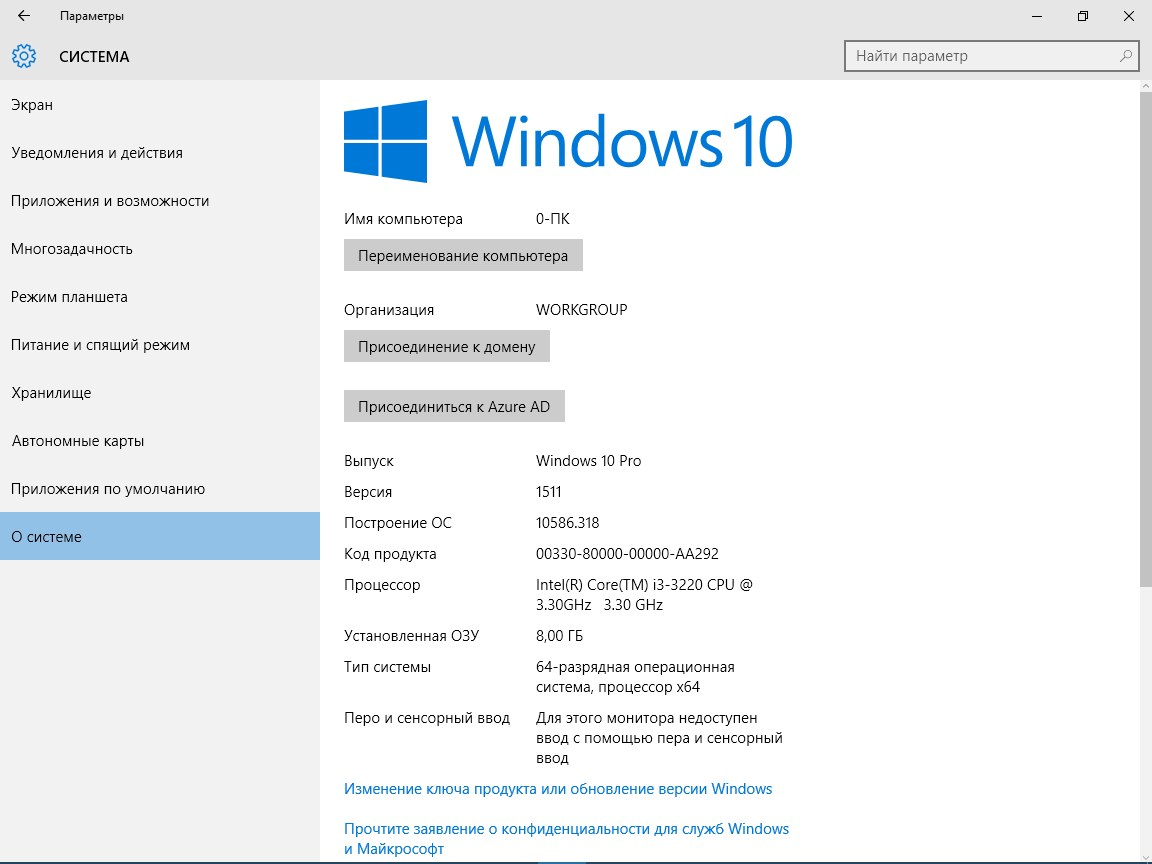Open Приложения по умолчанию settings
Viewport: 1152px width, 864px height.
coord(108,489)
